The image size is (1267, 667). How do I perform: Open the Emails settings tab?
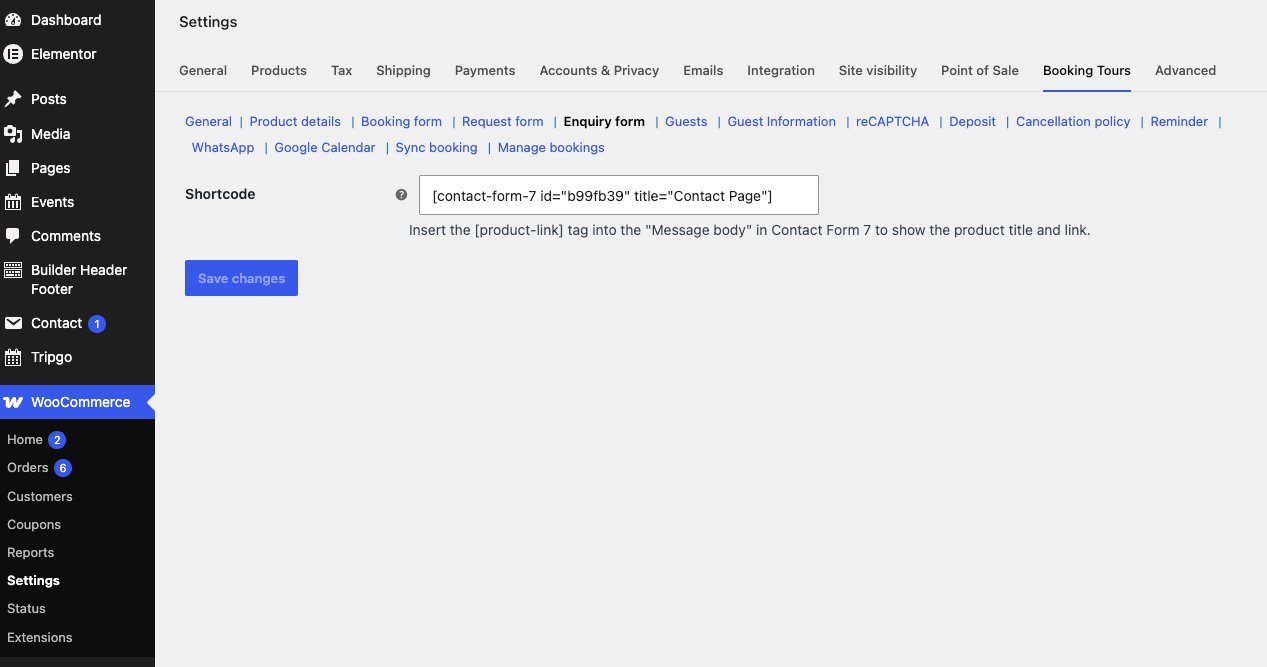(703, 70)
